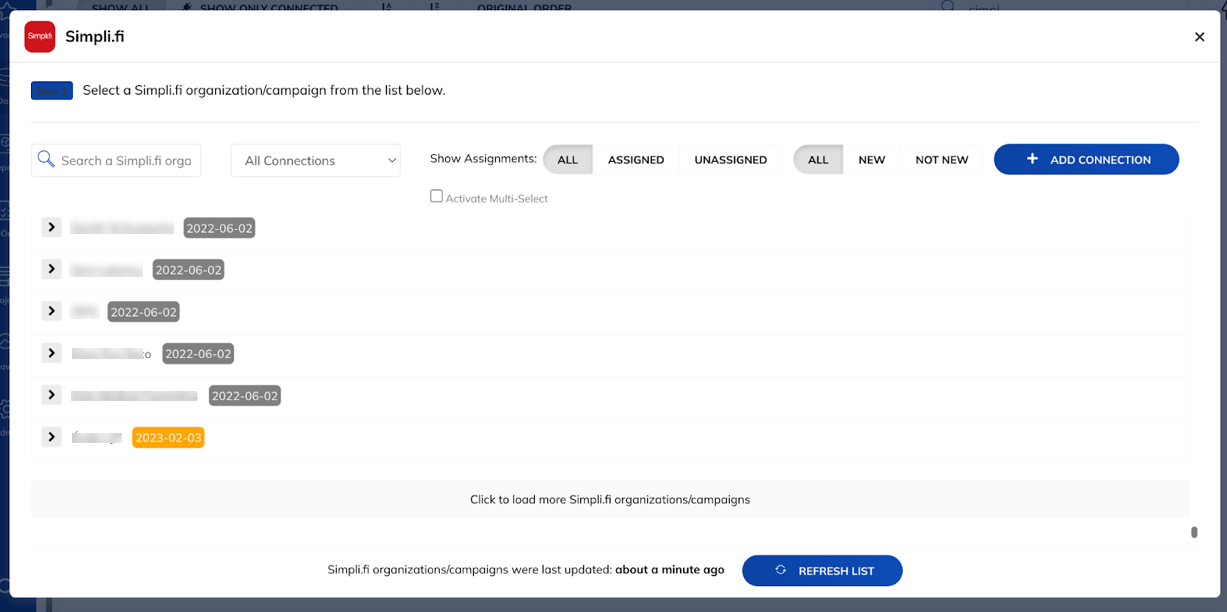The image size is (1227, 612).
Task: Show only NEW items
Action: (872, 160)
